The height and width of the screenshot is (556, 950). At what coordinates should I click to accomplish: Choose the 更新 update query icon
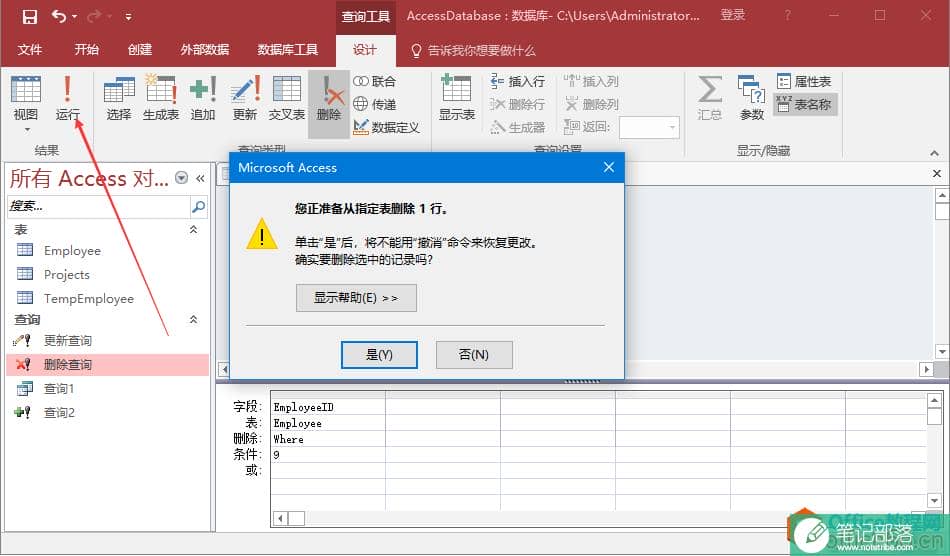245,98
